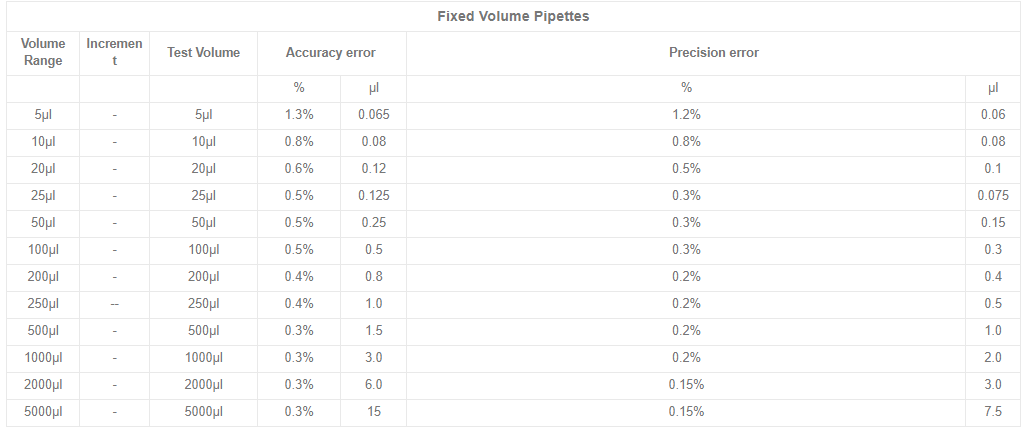Click 2000µl in the Test Volume column

[x=203, y=385]
